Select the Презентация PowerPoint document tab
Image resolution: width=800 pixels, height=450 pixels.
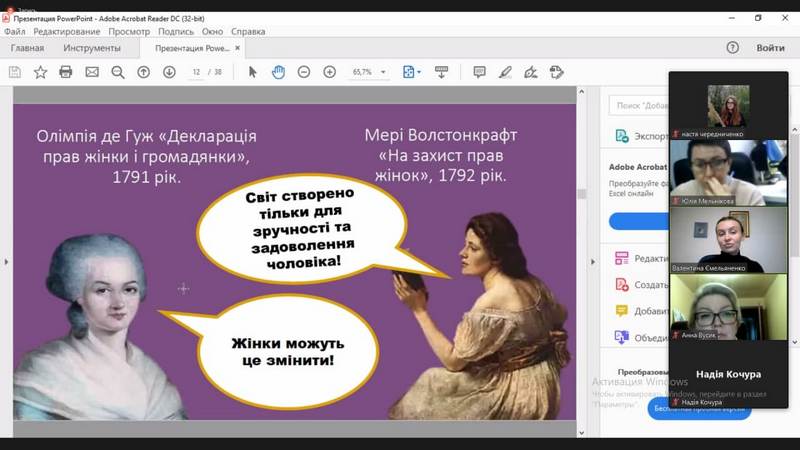point(192,48)
